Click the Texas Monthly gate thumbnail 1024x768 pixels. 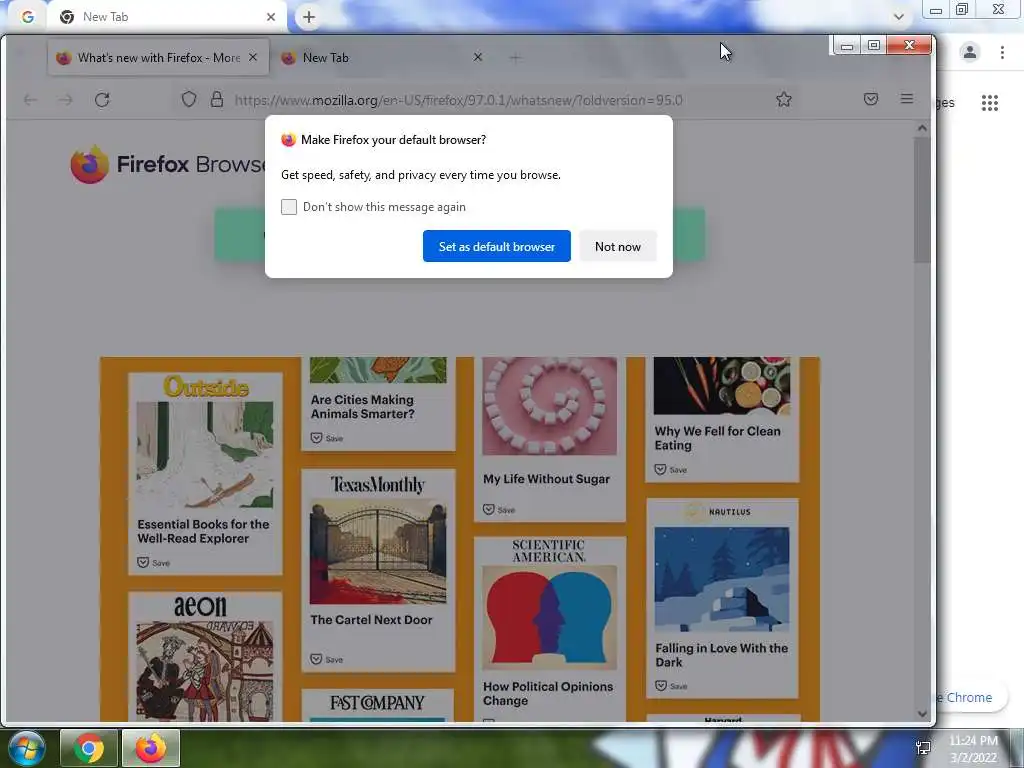pos(377,552)
